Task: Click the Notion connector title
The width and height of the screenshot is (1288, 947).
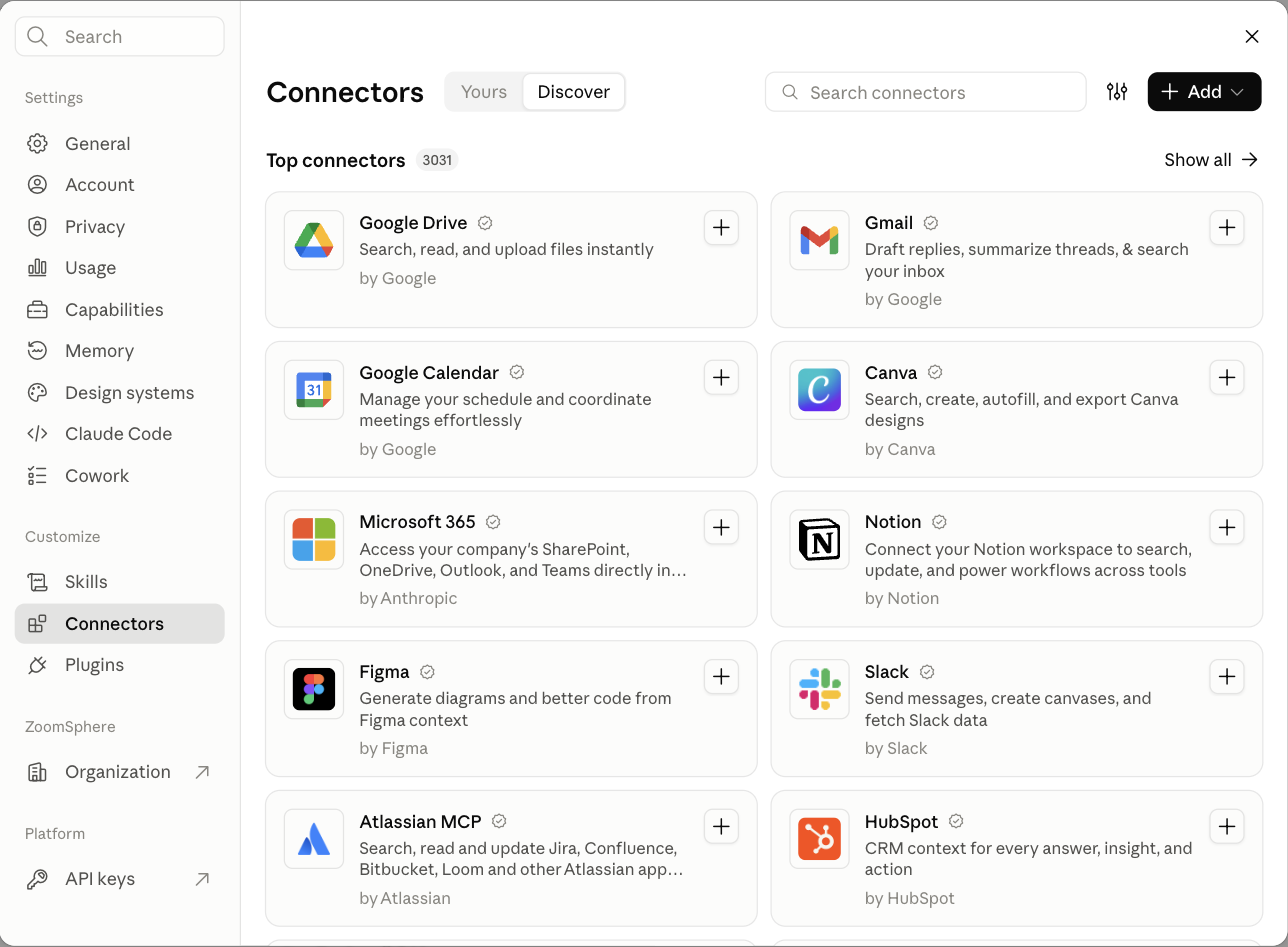Action: coord(893,522)
